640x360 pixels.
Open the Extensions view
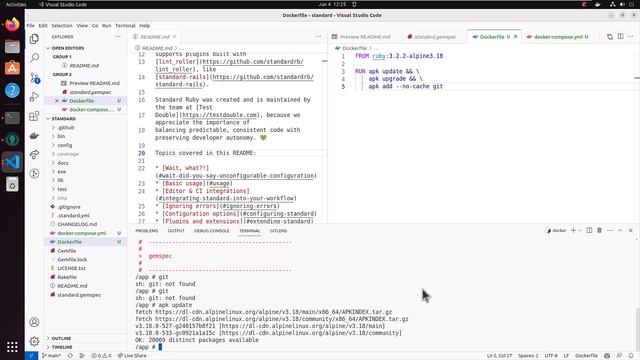(x=35, y=116)
